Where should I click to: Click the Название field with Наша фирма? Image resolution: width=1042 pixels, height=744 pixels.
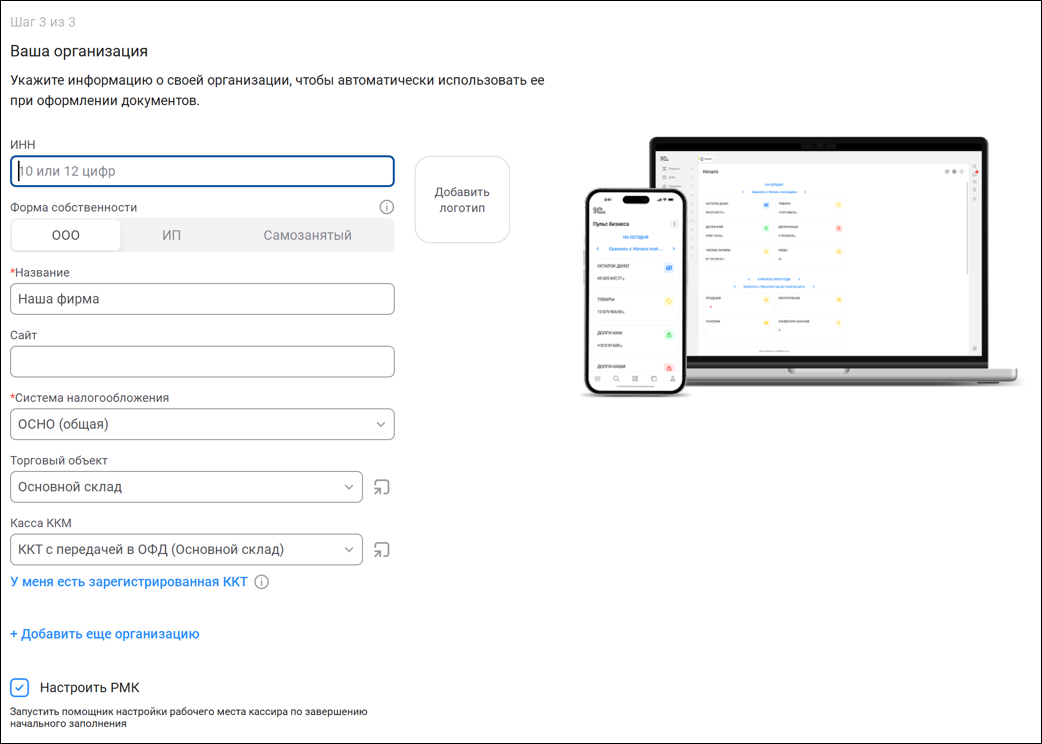pos(203,299)
